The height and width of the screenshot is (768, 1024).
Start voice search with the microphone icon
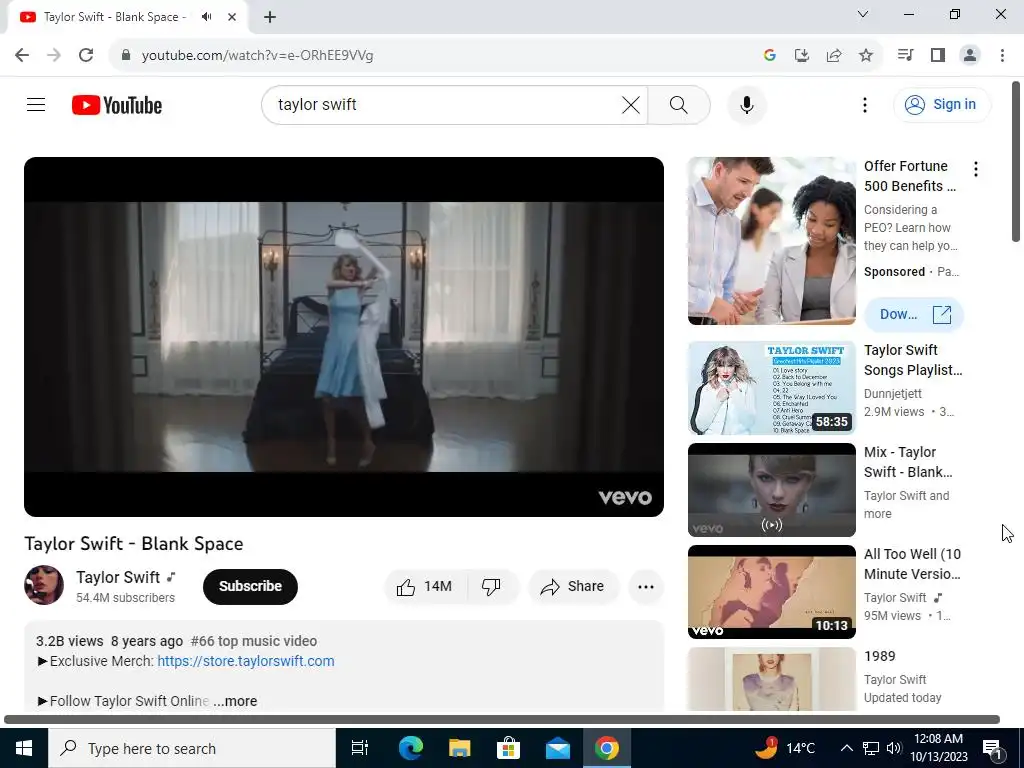746,104
